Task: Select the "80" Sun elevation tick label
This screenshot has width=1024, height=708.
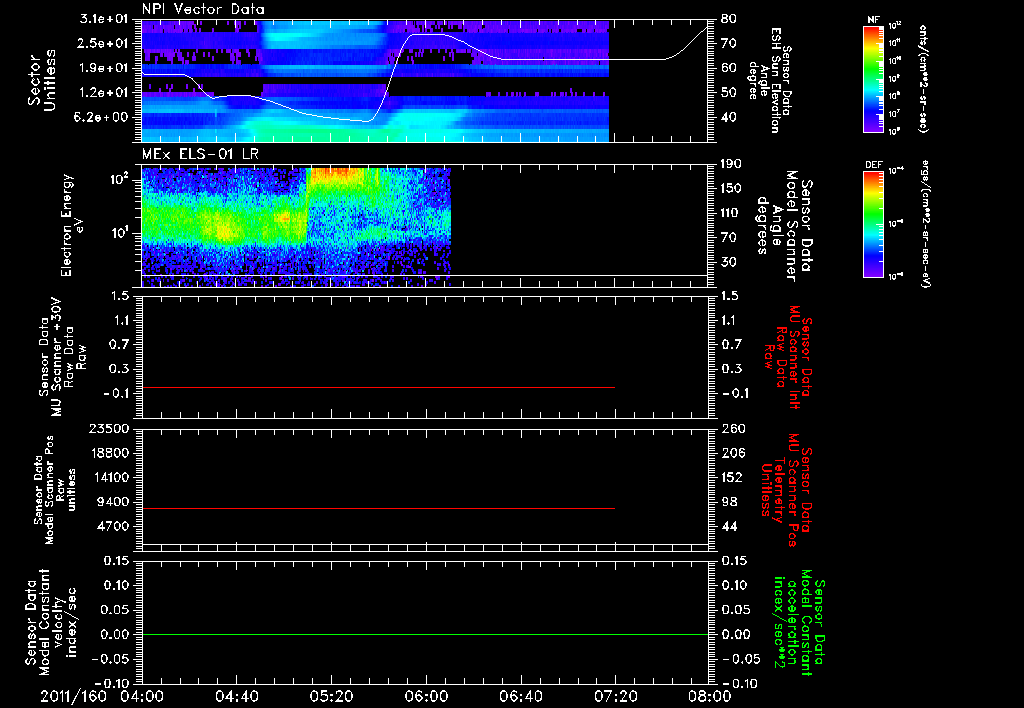Action: point(729,19)
